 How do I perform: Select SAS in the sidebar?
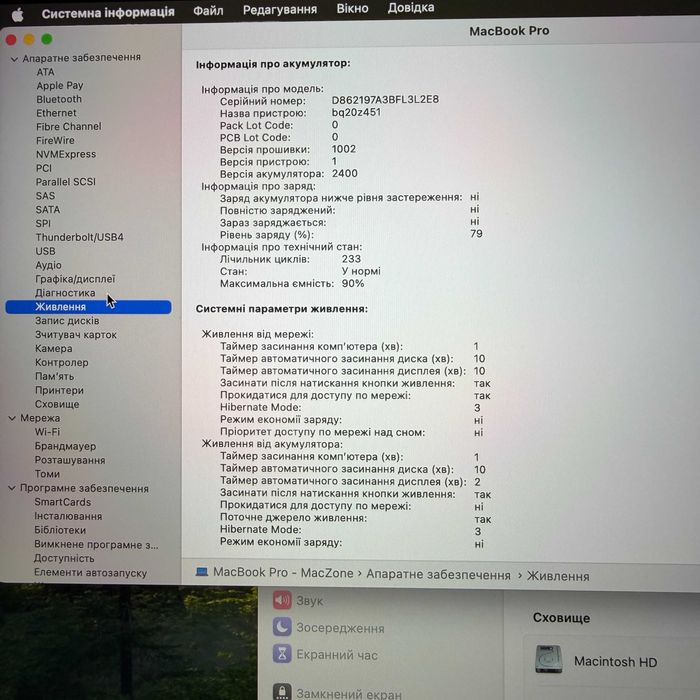coord(46,196)
